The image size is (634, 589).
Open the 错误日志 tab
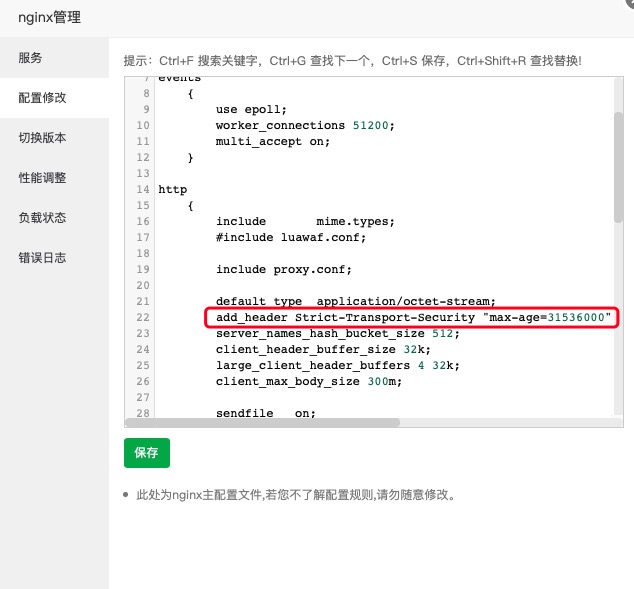[54, 258]
